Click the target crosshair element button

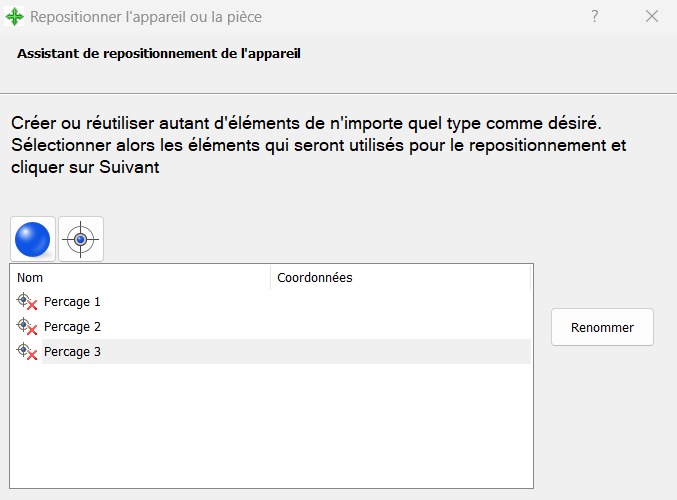tap(81, 239)
